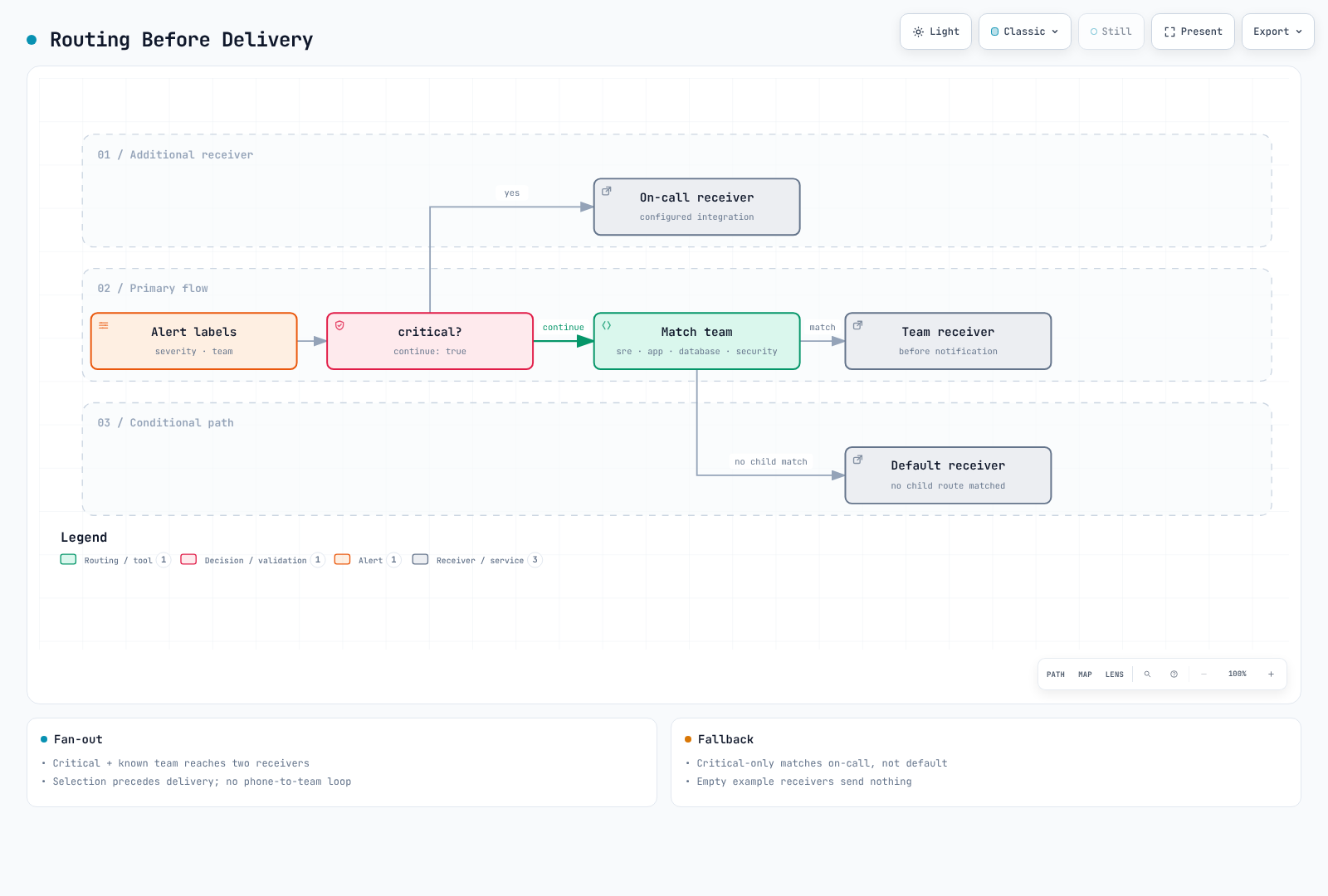Click 'Routing Before Delivery' title

coord(181,40)
